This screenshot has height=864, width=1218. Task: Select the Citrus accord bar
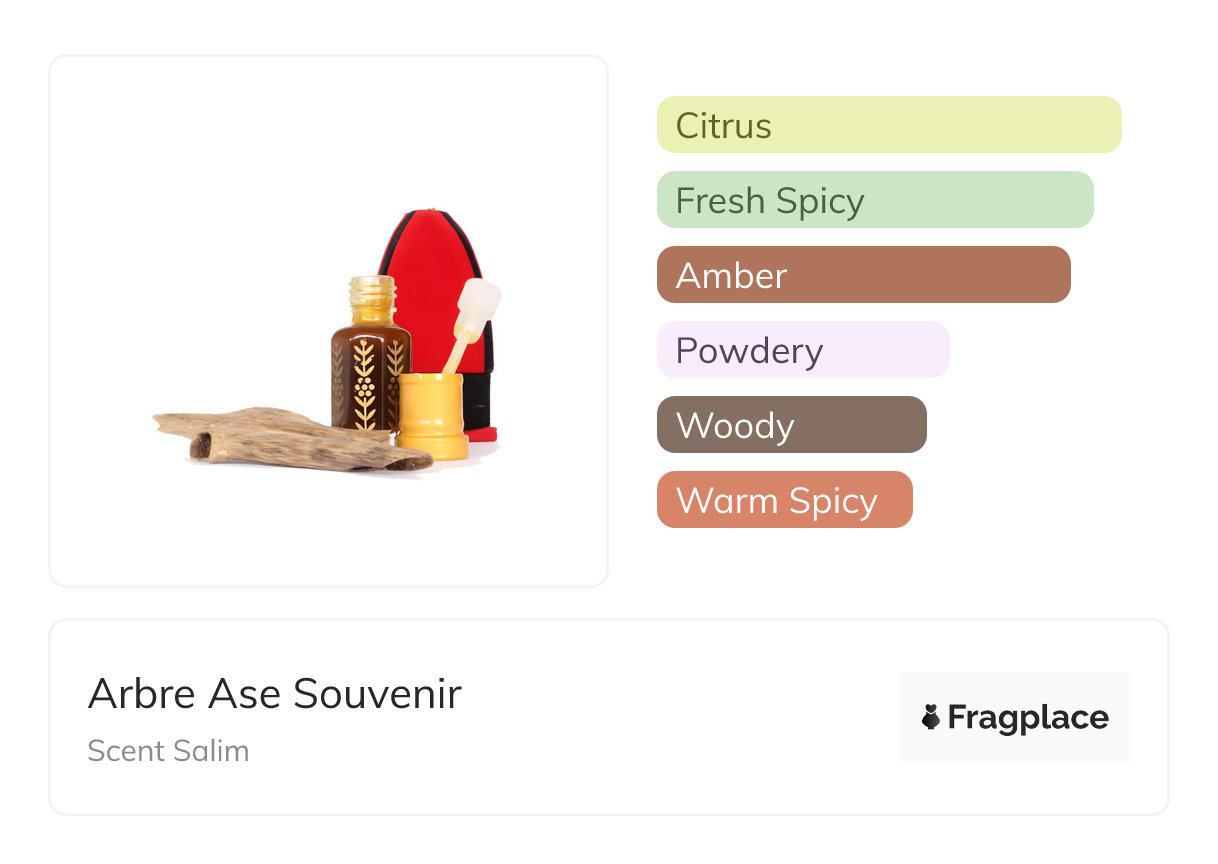coord(888,125)
